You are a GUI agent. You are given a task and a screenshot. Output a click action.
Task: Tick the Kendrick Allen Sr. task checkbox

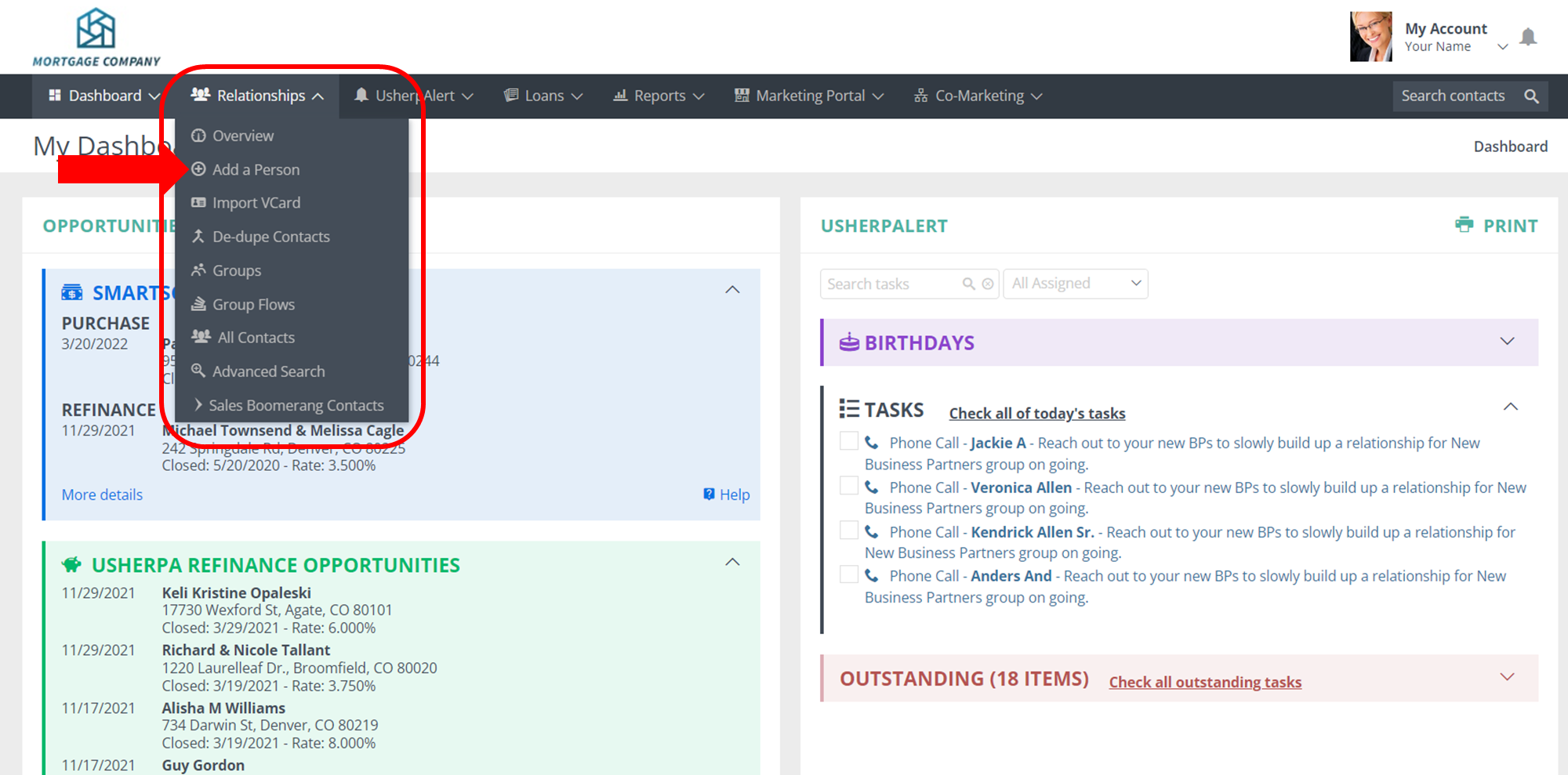[848, 531]
